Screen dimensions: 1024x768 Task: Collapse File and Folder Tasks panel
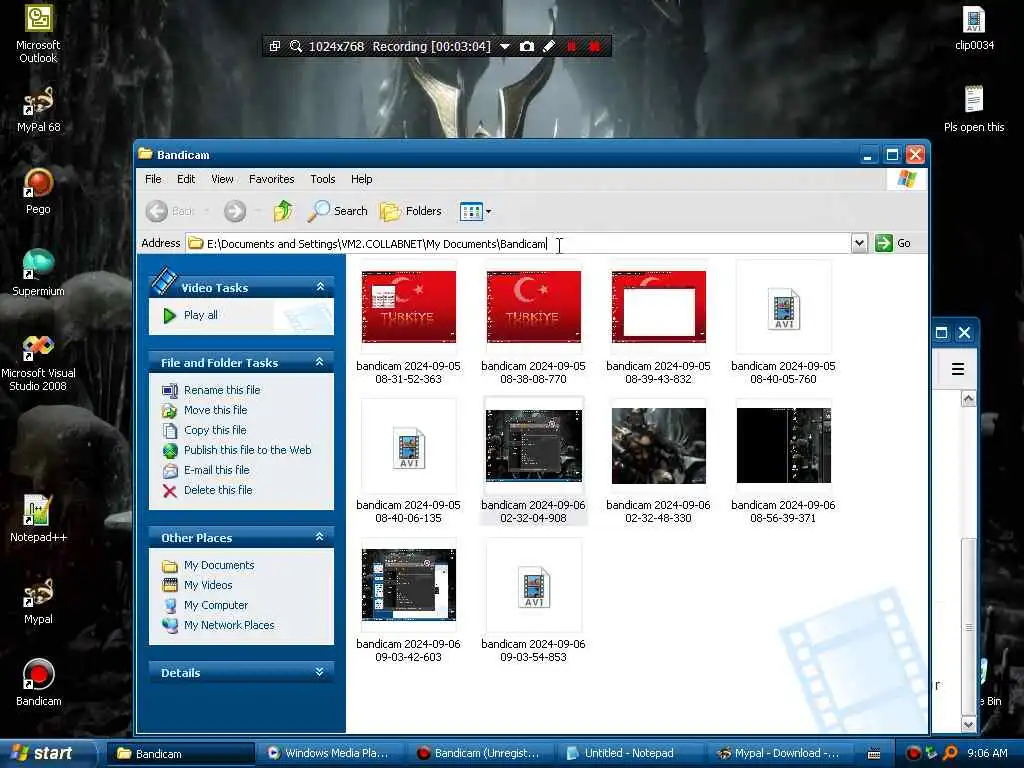click(320, 362)
